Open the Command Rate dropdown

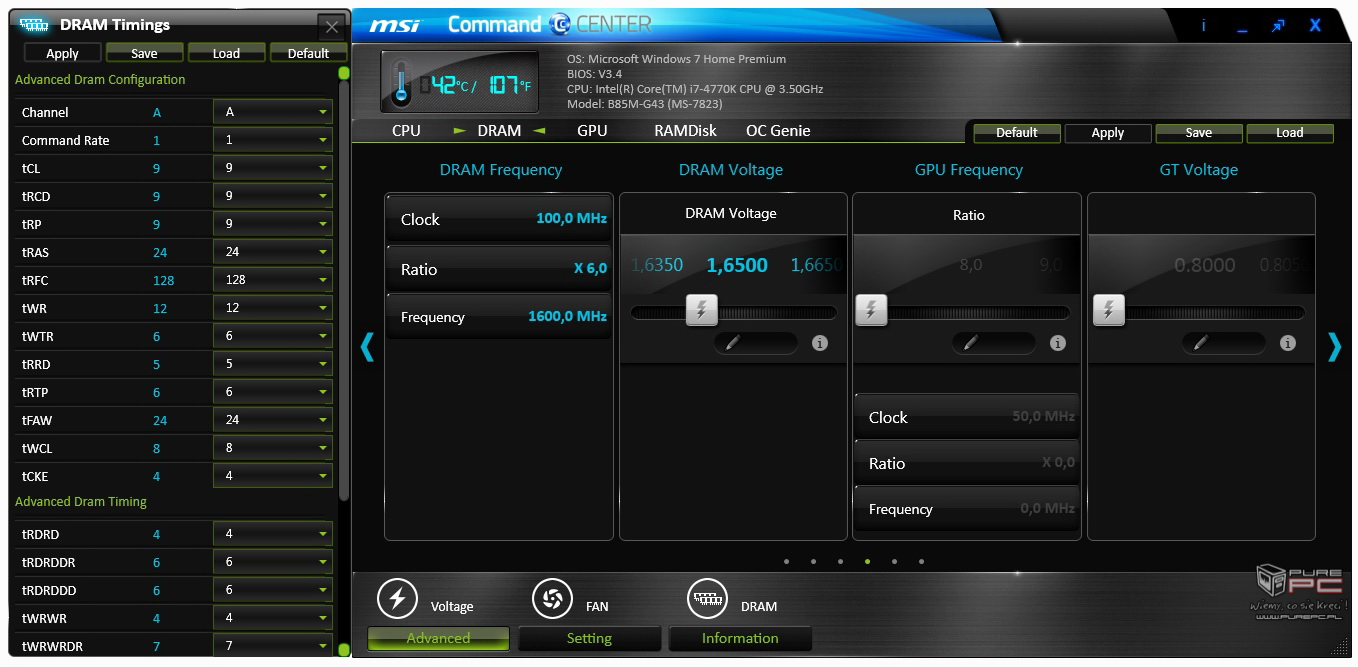click(x=273, y=140)
